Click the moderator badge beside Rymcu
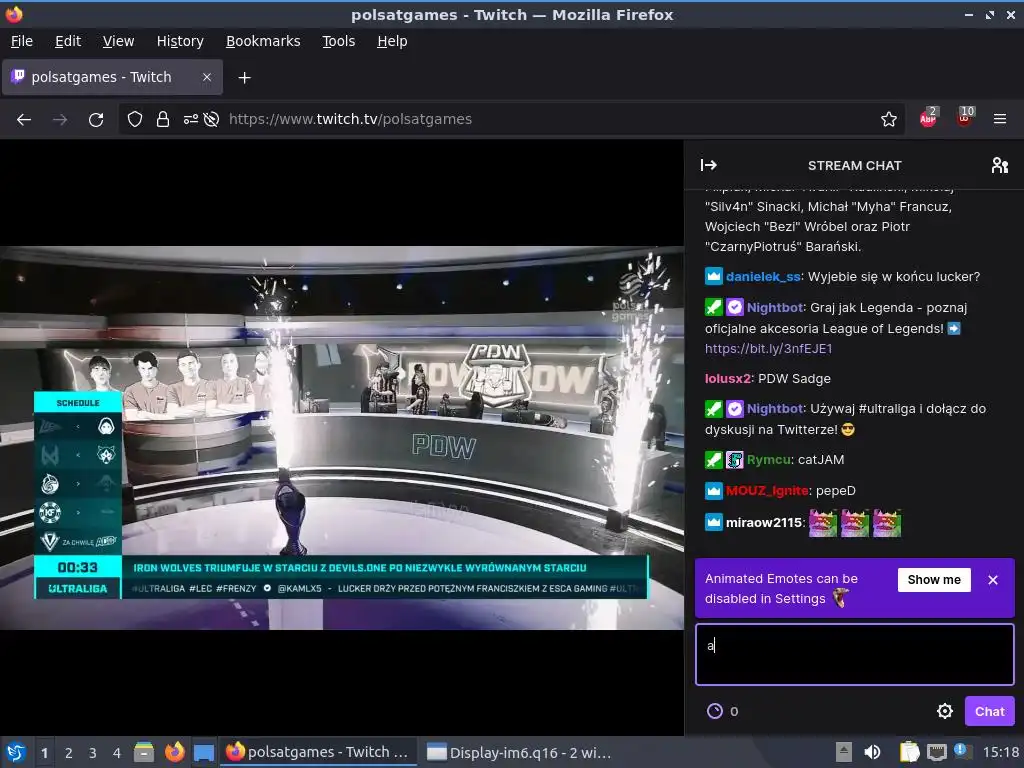 (714, 460)
